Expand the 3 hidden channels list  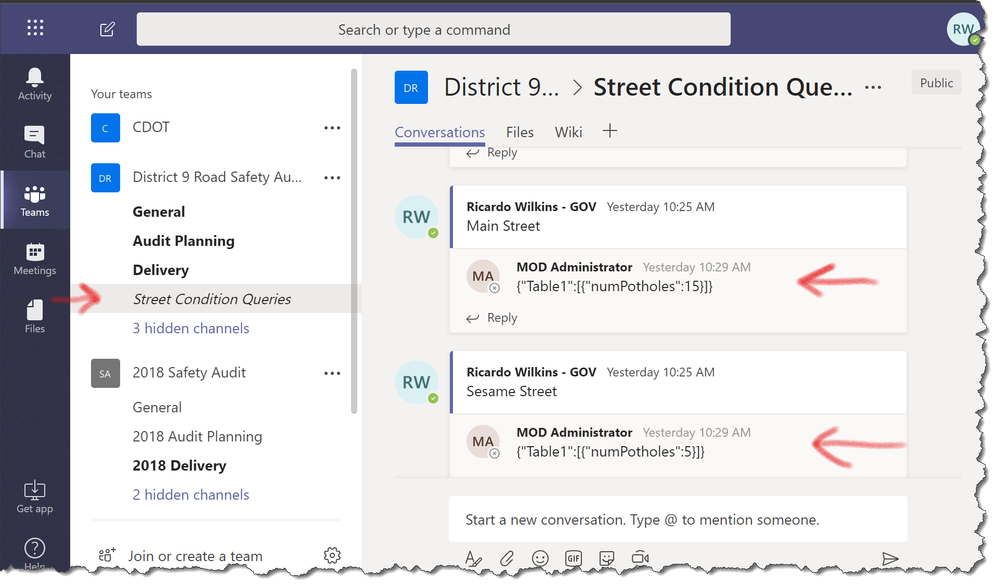(190, 328)
